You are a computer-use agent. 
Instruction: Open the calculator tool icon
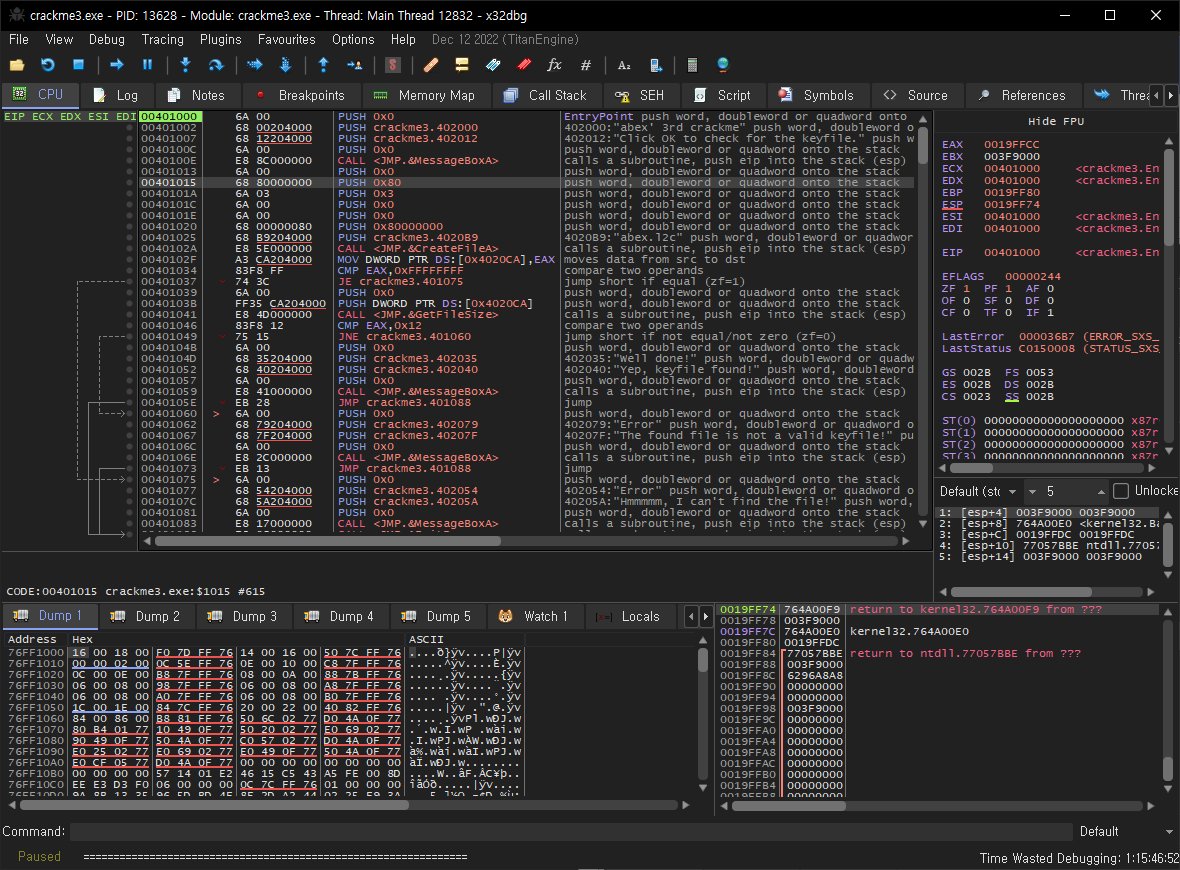click(x=692, y=65)
